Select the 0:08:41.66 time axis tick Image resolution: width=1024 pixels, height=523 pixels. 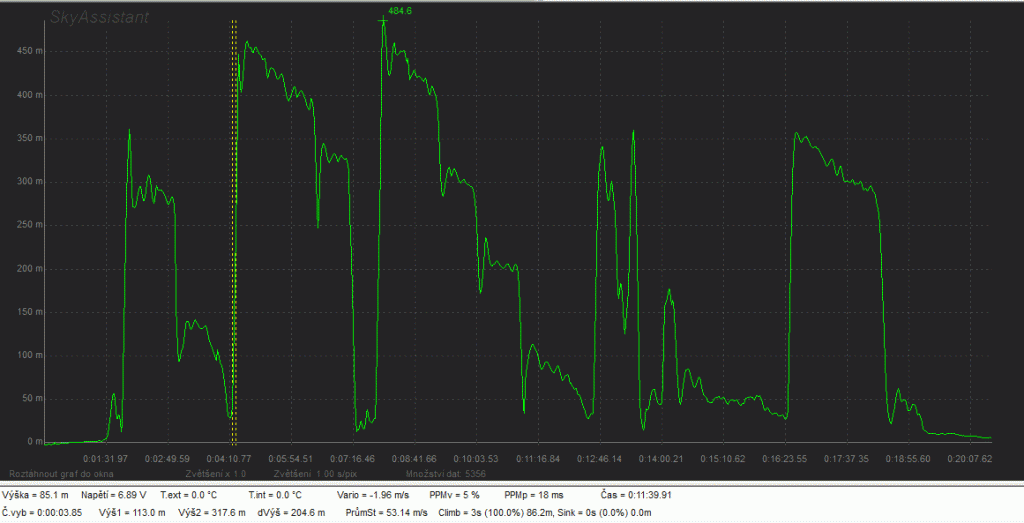coord(417,458)
